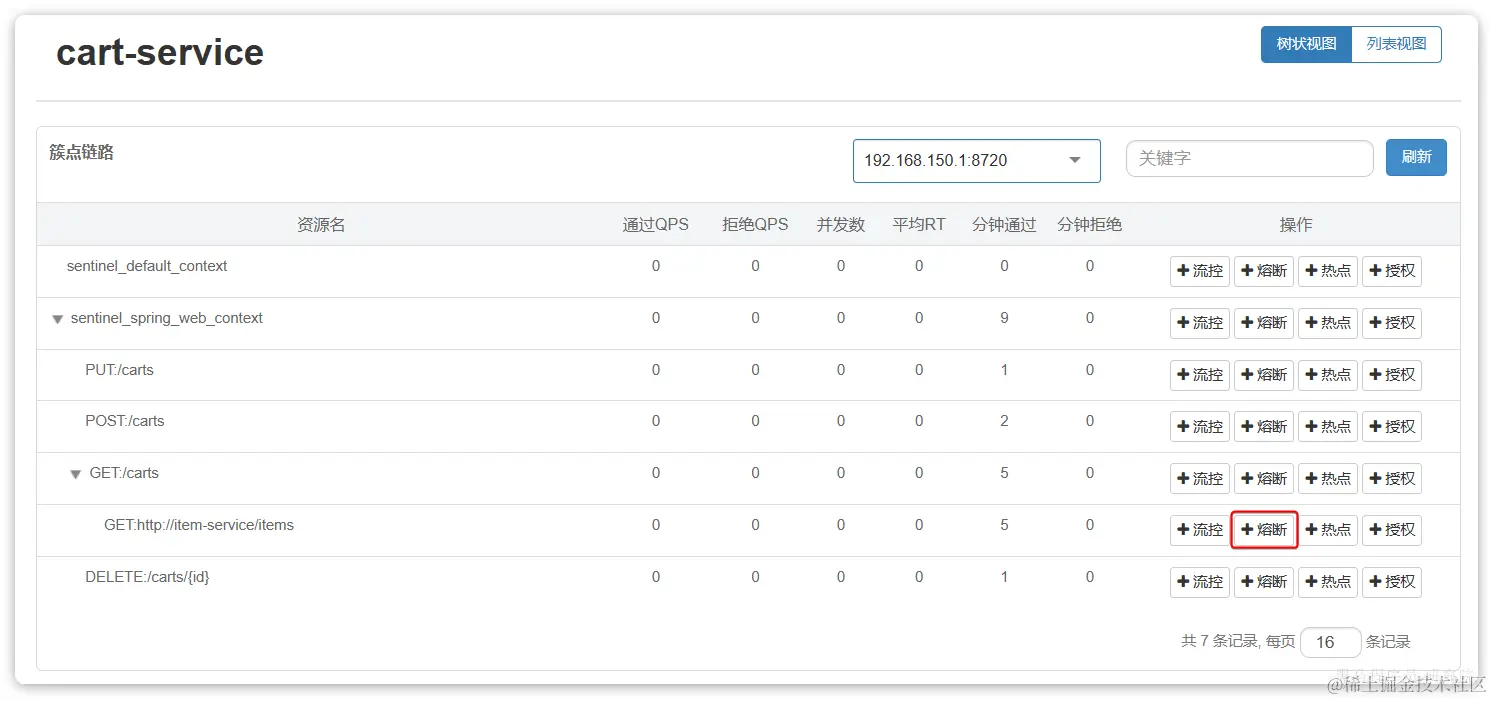The width and height of the screenshot is (1493, 701).
Task: Add 流控 rule for PUT:/carts
Action: click(x=1200, y=375)
